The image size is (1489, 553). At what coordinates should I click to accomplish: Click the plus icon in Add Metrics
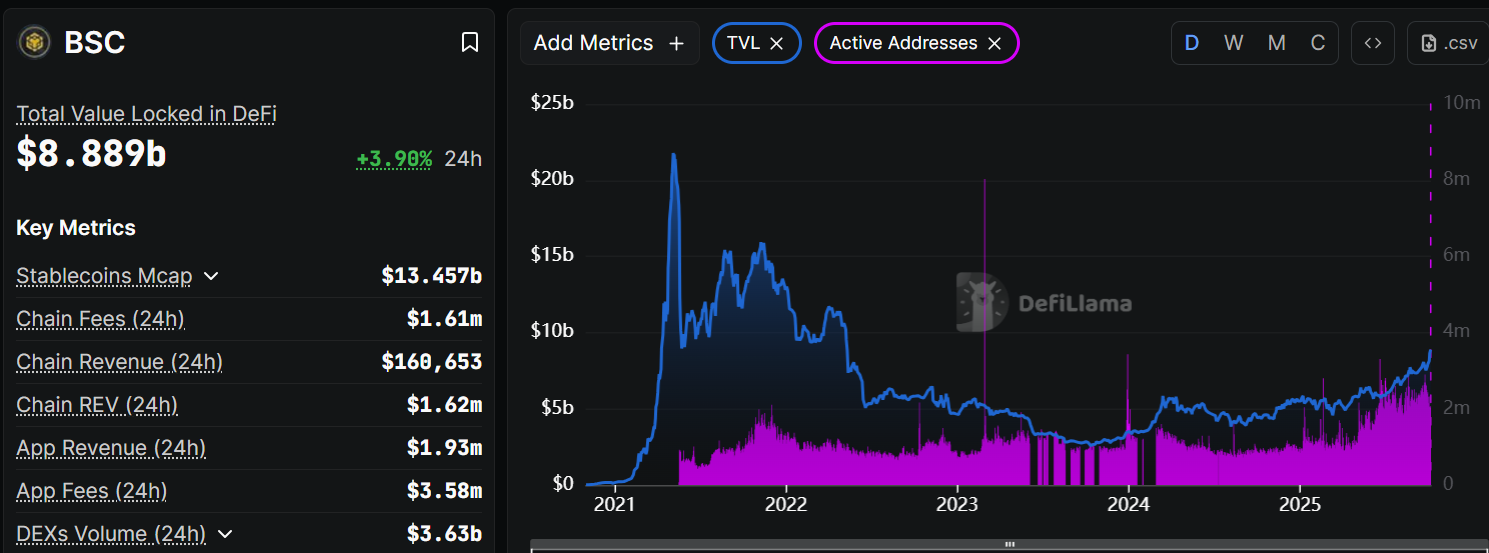click(x=676, y=43)
